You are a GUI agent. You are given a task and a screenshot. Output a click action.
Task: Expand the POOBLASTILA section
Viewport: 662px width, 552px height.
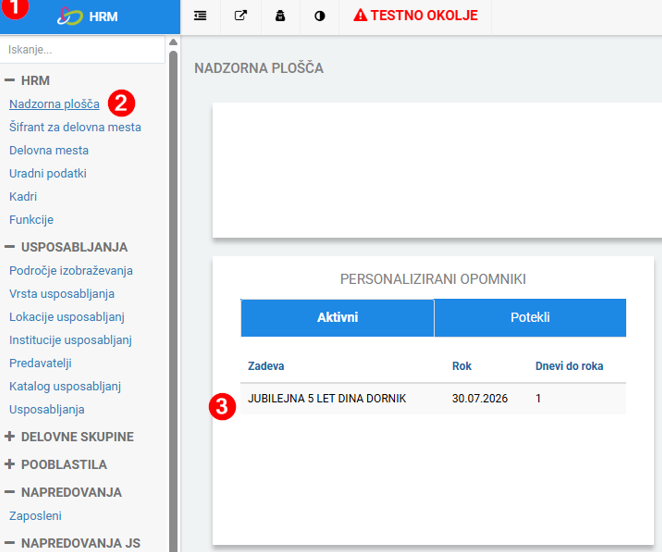point(9,464)
